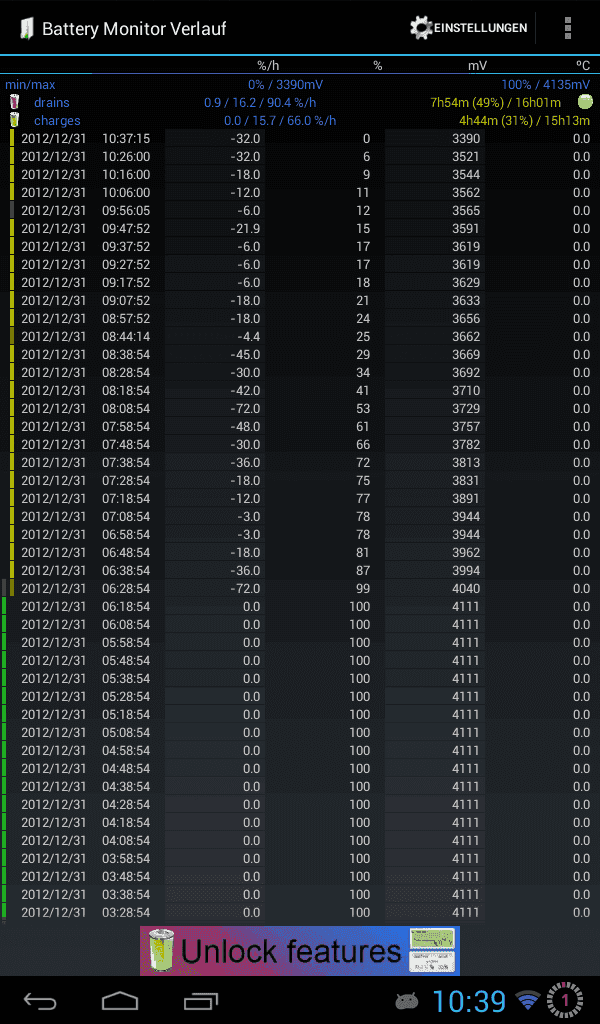The height and width of the screenshot is (1024, 600).
Task: Tap the Battery Monitor app icon
Action: point(25,29)
